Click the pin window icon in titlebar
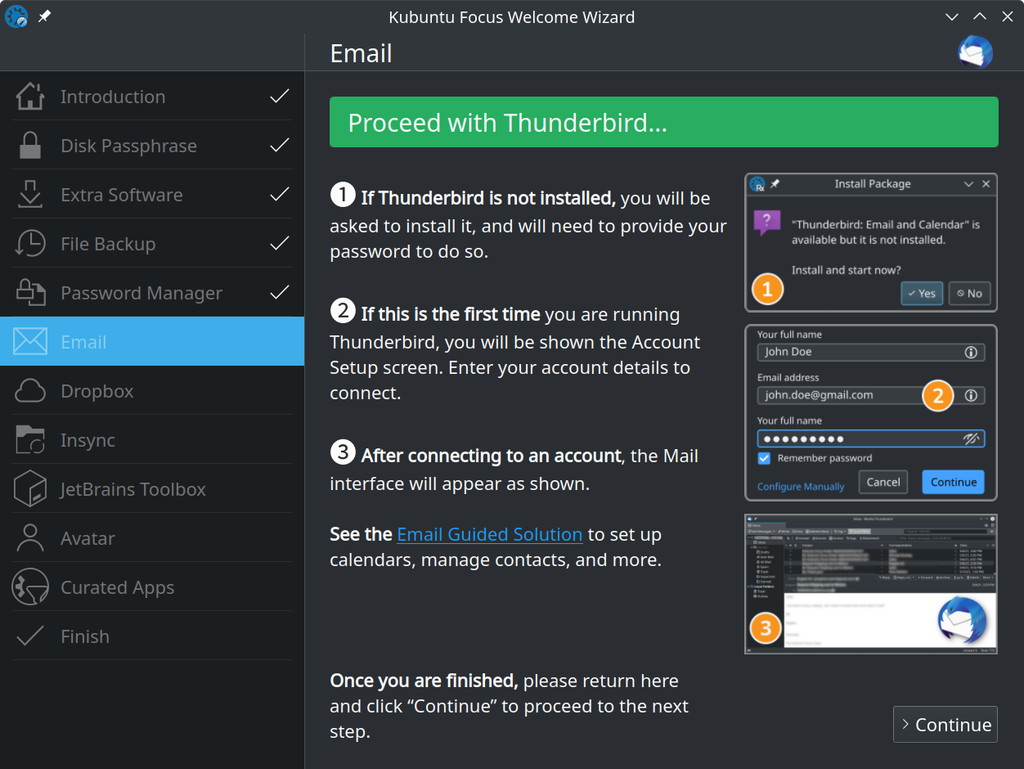 [x=44, y=16]
